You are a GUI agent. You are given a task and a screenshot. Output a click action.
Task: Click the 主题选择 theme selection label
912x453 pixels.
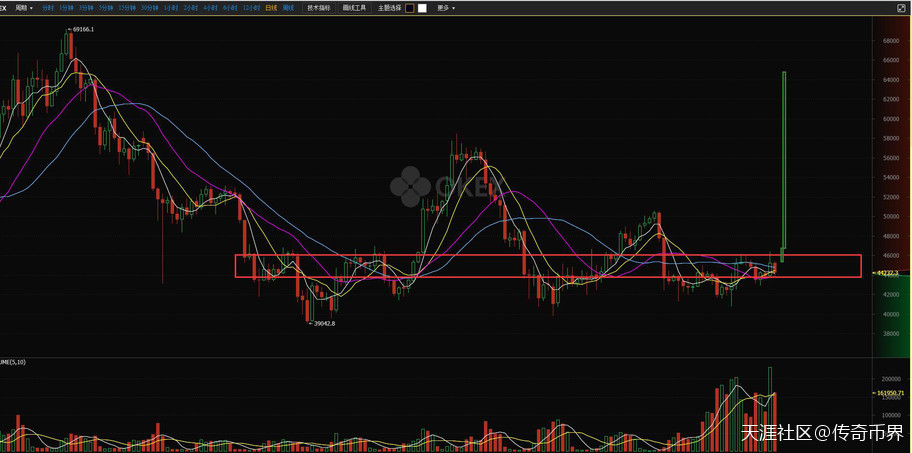point(388,8)
